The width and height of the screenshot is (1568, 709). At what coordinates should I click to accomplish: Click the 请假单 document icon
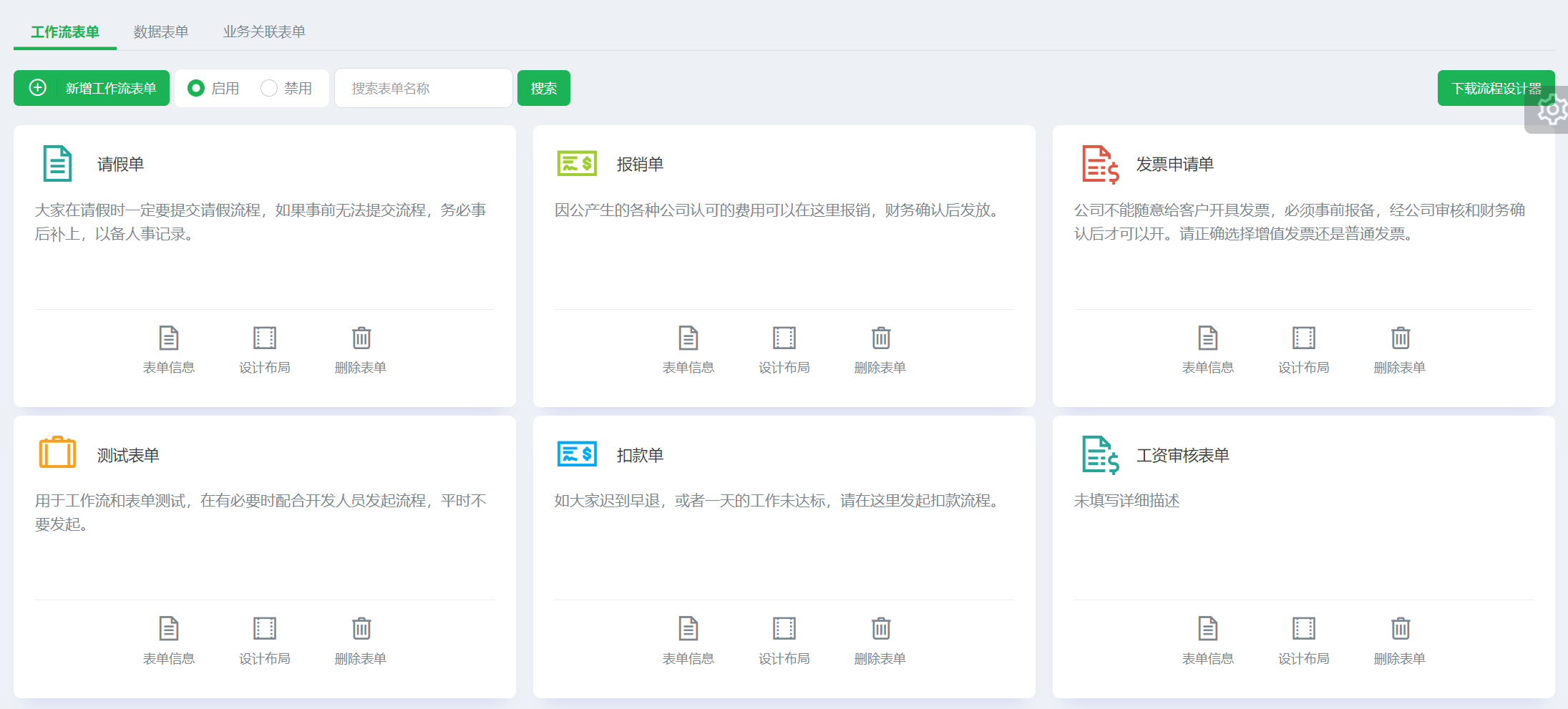coord(57,164)
